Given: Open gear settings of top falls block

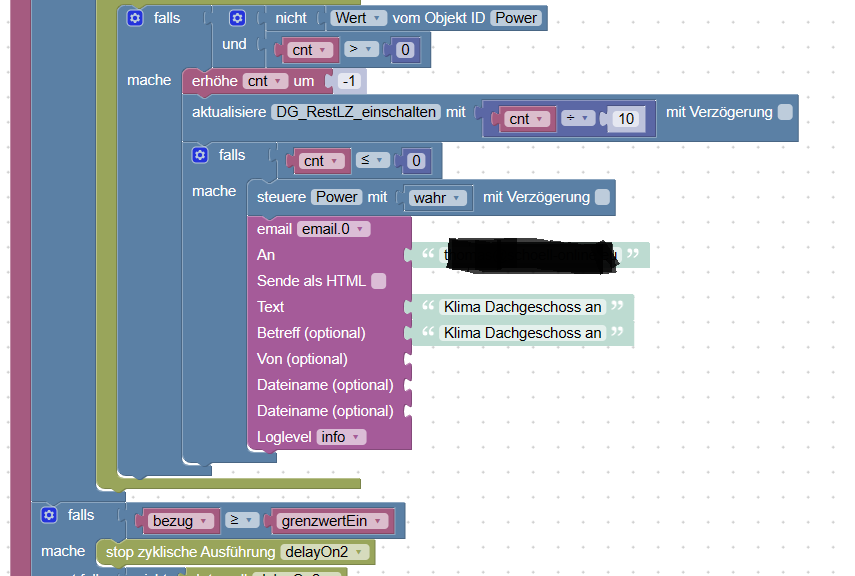Looking at the screenshot, I should click(135, 18).
